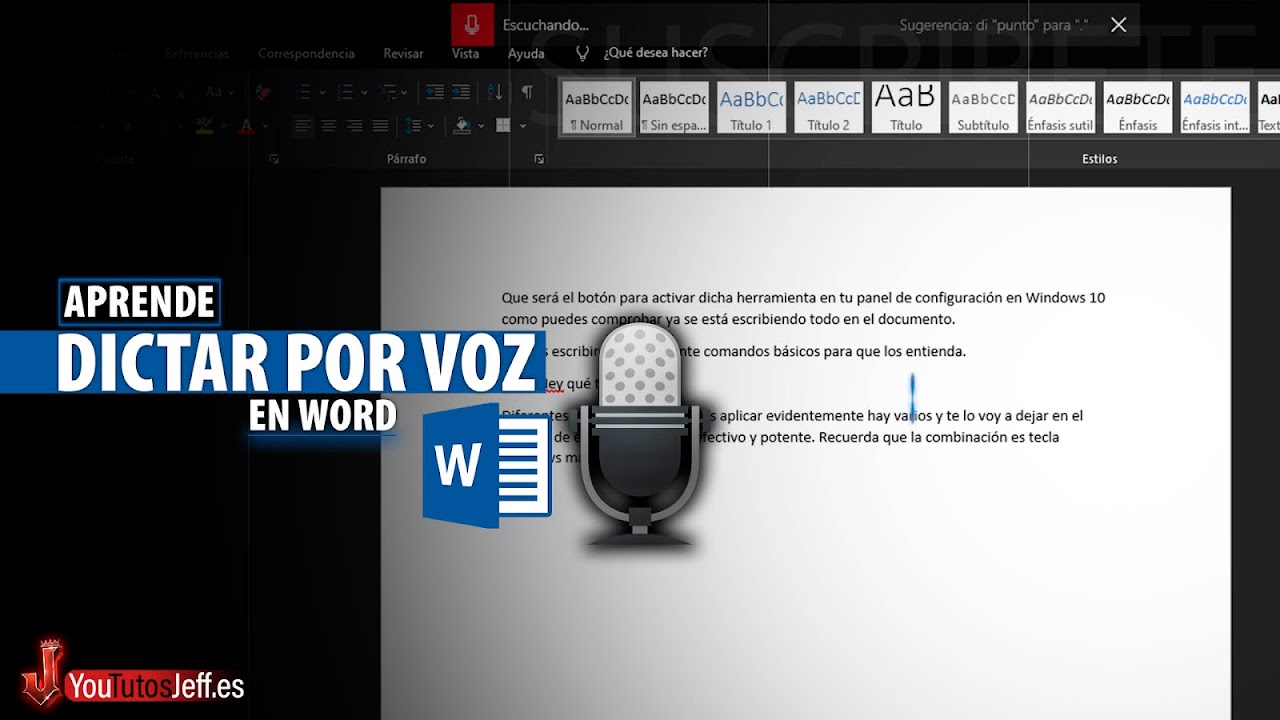
Task: Open the Revisar tab
Action: pyautogui.click(x=403, y=53)
